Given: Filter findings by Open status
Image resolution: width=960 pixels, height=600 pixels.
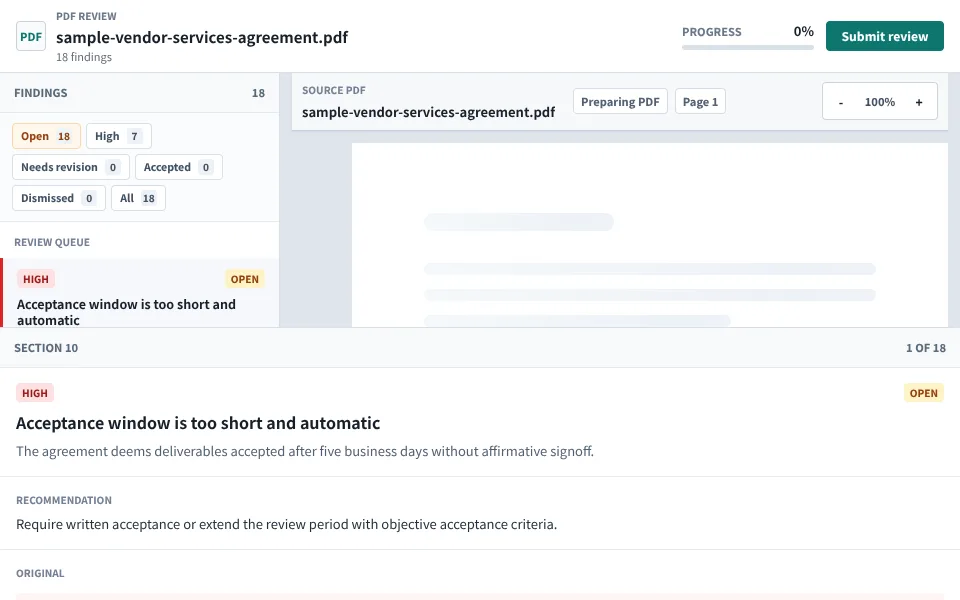Looking at the screenshot, I should (x=47, y=136).
